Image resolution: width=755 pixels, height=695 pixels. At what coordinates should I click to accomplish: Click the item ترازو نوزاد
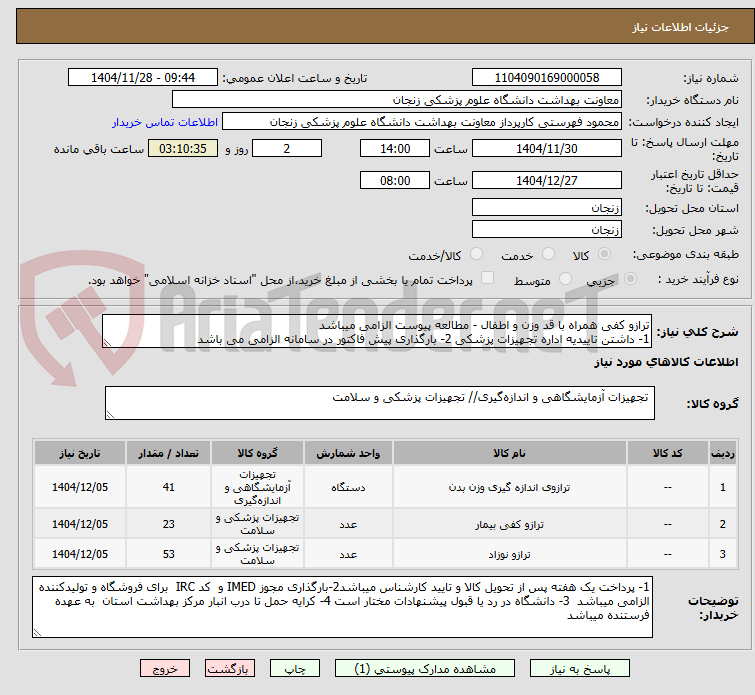tap(509, 554)
